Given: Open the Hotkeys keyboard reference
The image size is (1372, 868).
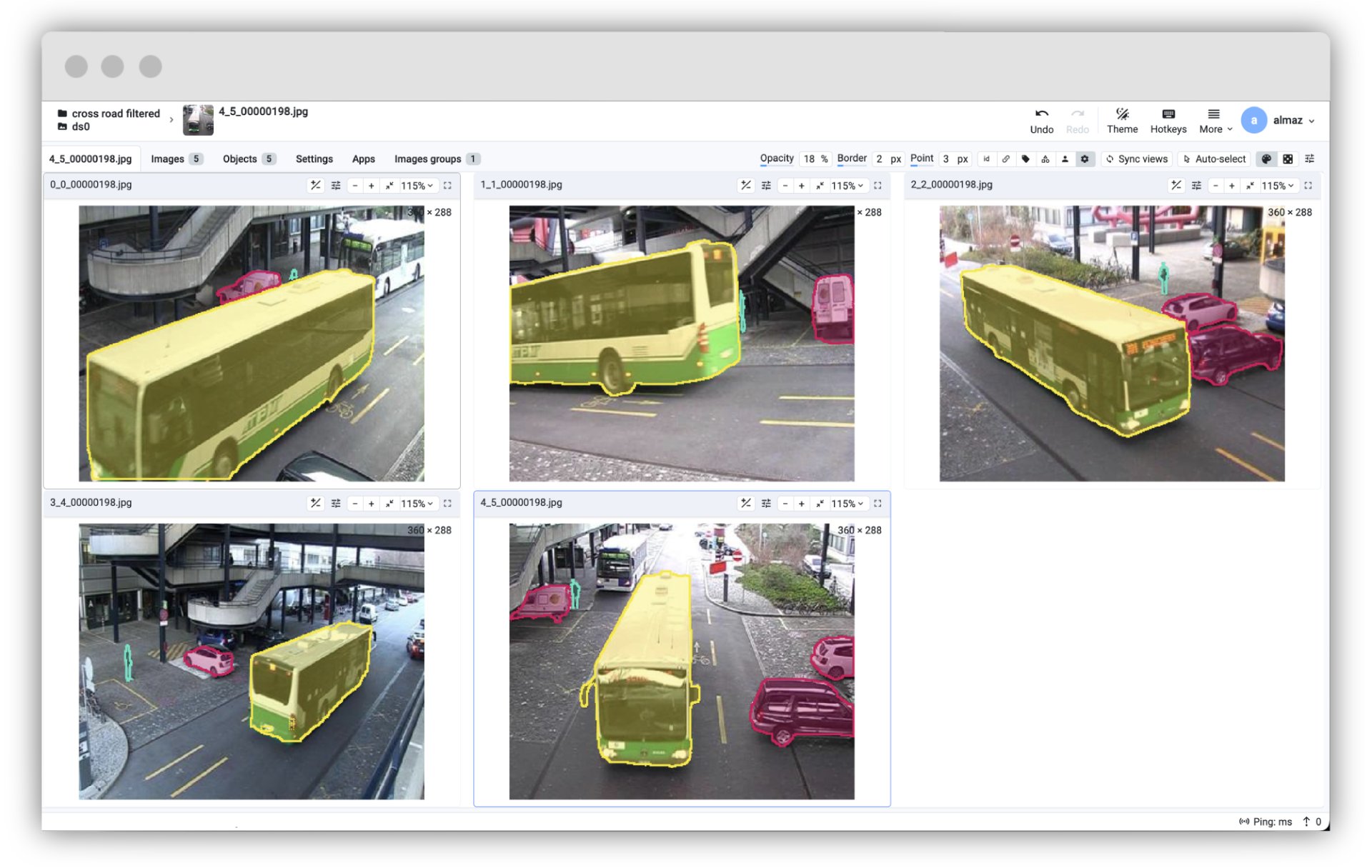Looking at the screenshot, I should [x=1168, y=120].
